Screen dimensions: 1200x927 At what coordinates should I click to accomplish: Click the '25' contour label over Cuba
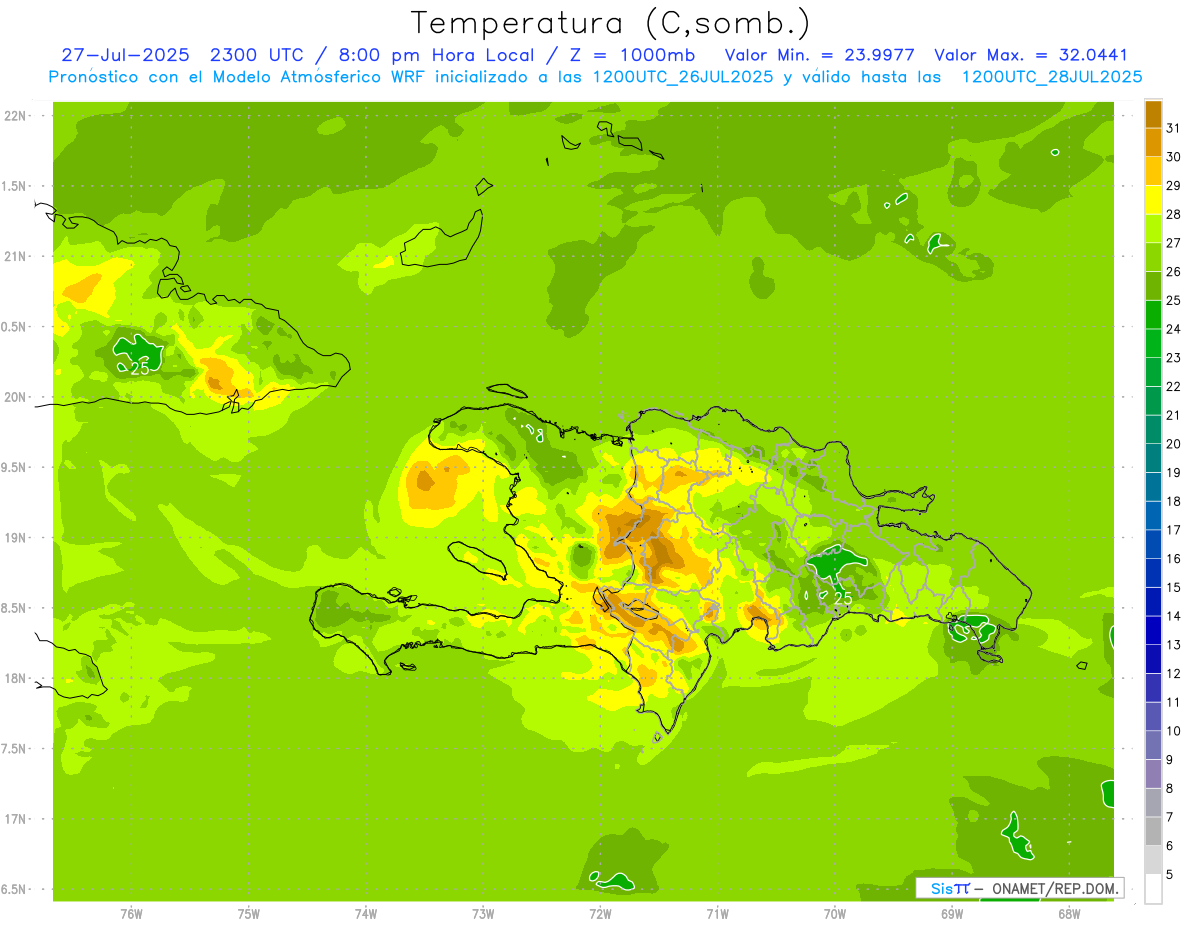pyautogui.click(x=140, y=368)
